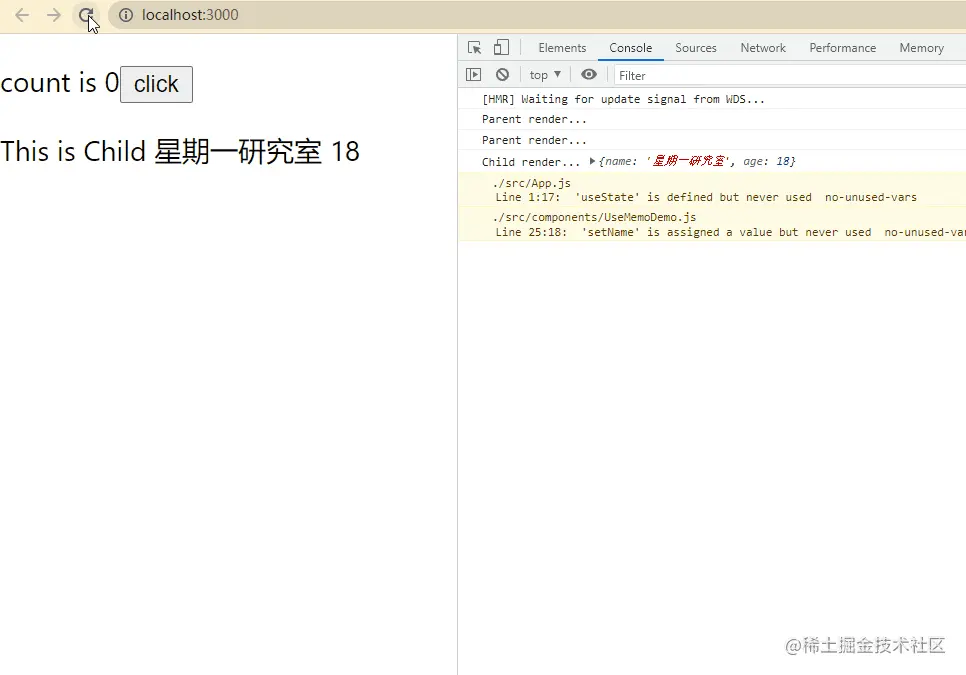
Task: Click the ./src/App.js warning path
Action: coord(532,183)
